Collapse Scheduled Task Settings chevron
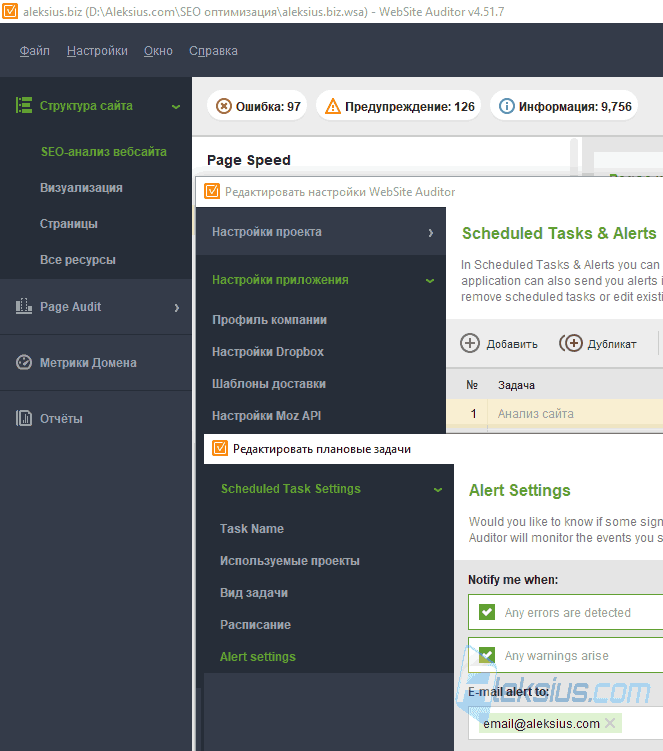 coord(438,489)
